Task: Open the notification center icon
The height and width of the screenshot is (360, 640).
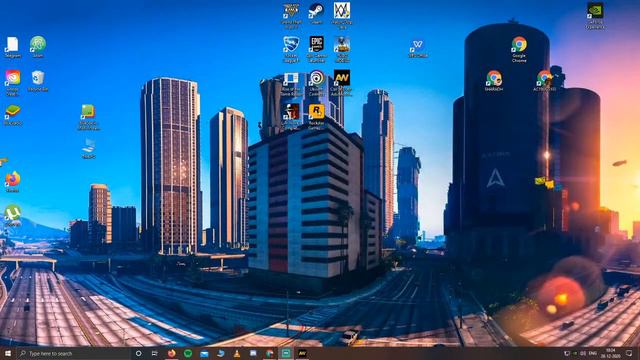Action: click(x=629, y=353)
